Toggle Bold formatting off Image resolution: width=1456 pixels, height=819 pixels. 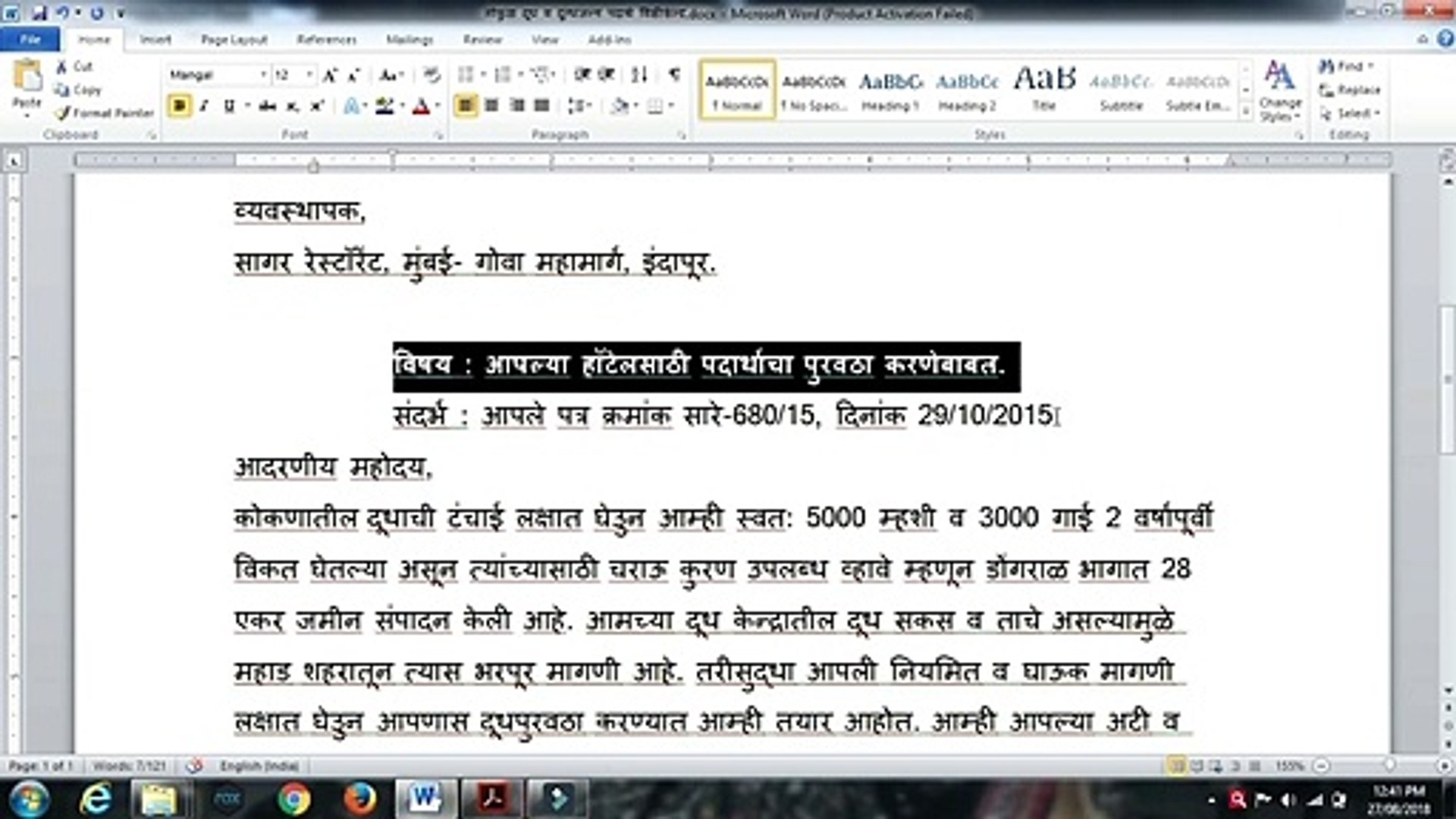180,107
